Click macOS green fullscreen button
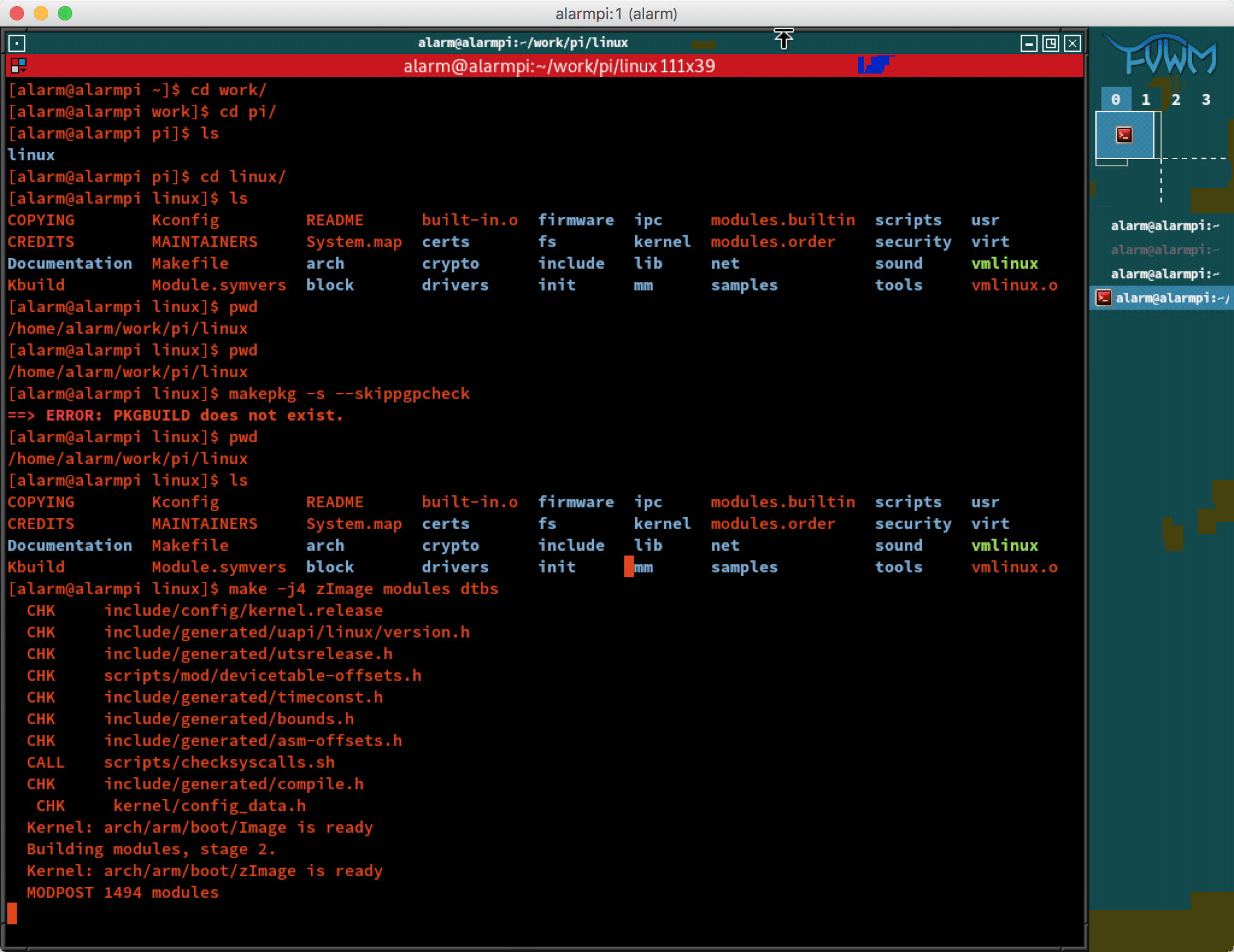Image resolution: width=1234 pixels, height=952 pixels. [x=65, y=13]
